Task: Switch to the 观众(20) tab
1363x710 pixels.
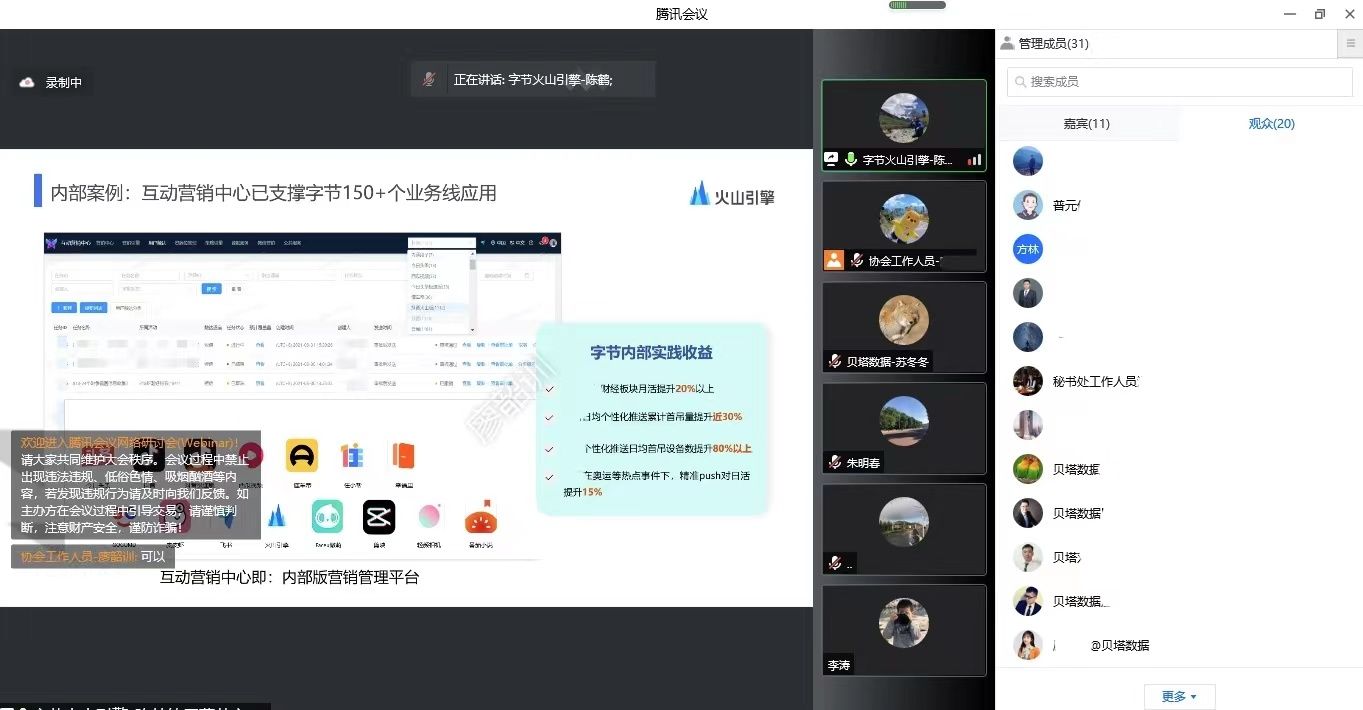Action: pyautogui.click(x=1271, y=124)
